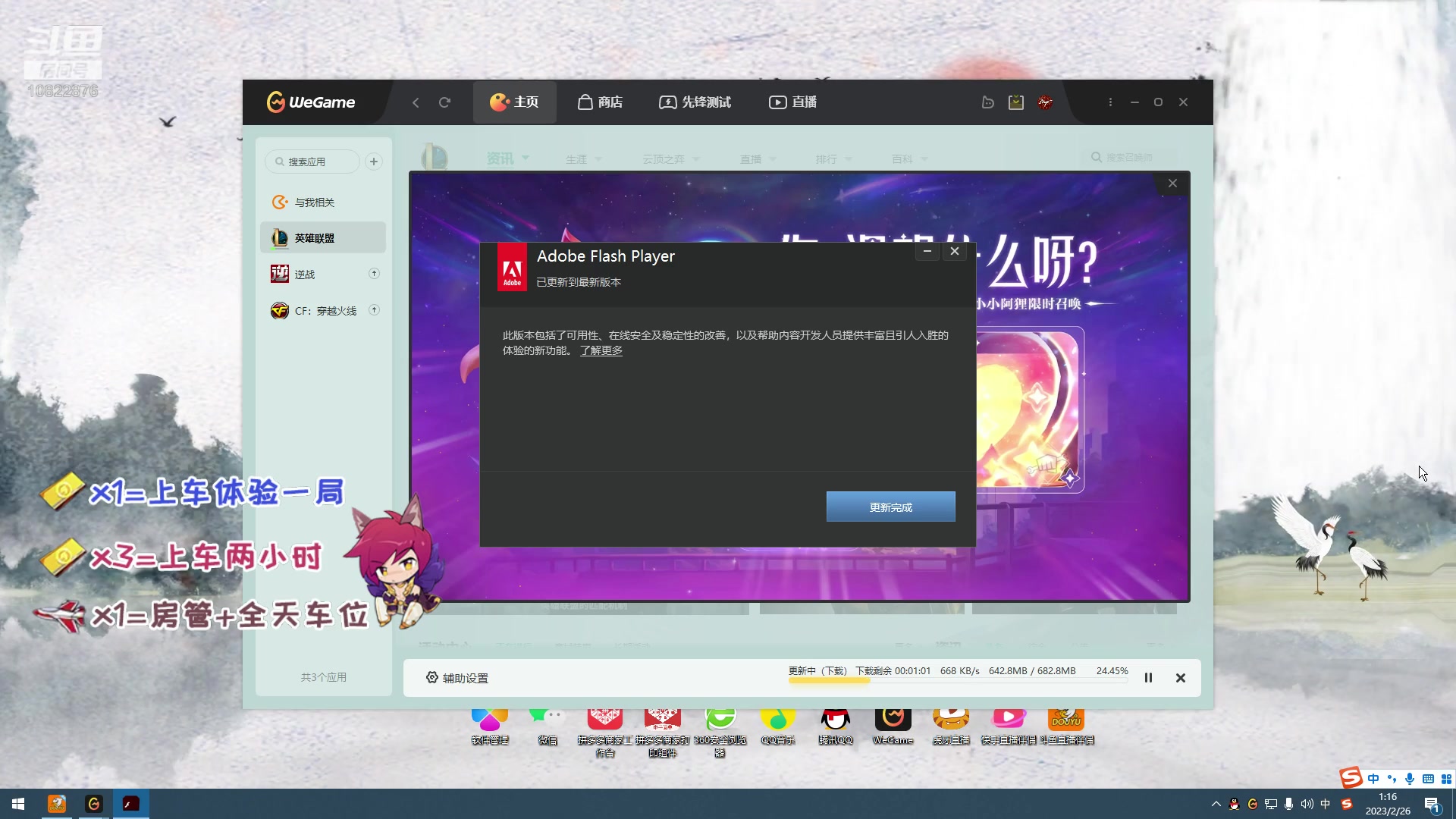
Task: Open 拼多多商家工作台 desktop shortcut
Action: pos(604,732)
